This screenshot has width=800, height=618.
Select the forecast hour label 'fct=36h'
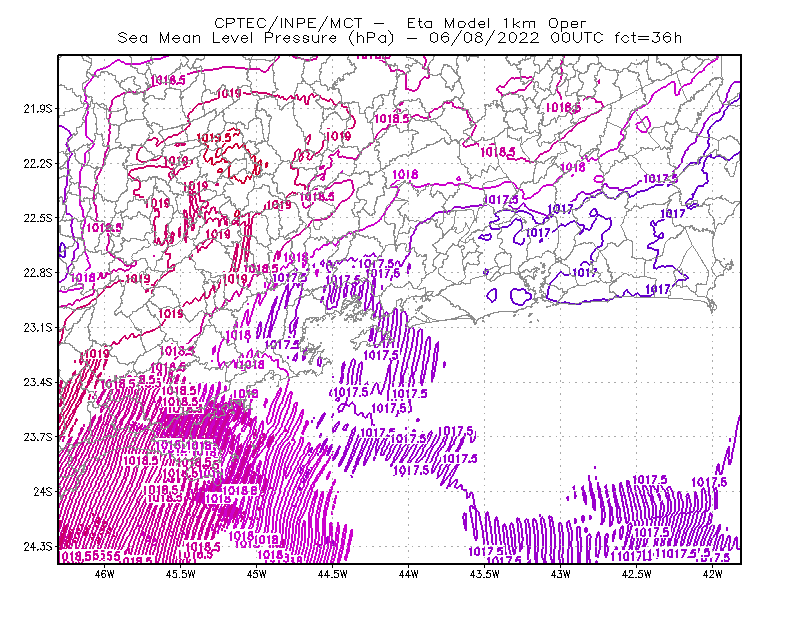648,38
